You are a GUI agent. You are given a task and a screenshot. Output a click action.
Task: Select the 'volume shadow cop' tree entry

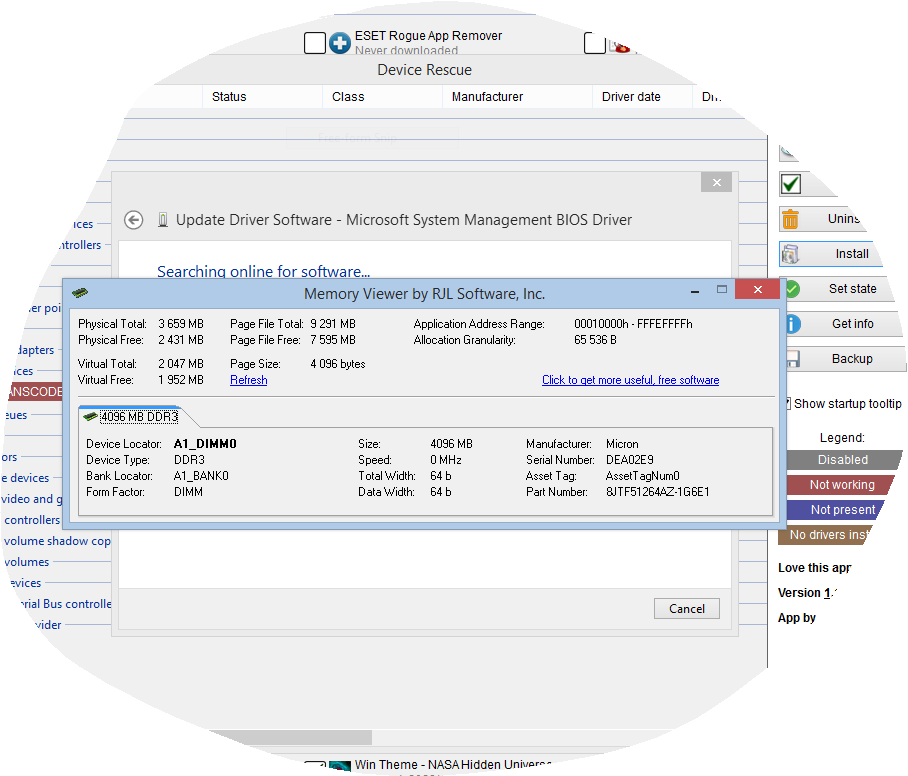[57, 541]
